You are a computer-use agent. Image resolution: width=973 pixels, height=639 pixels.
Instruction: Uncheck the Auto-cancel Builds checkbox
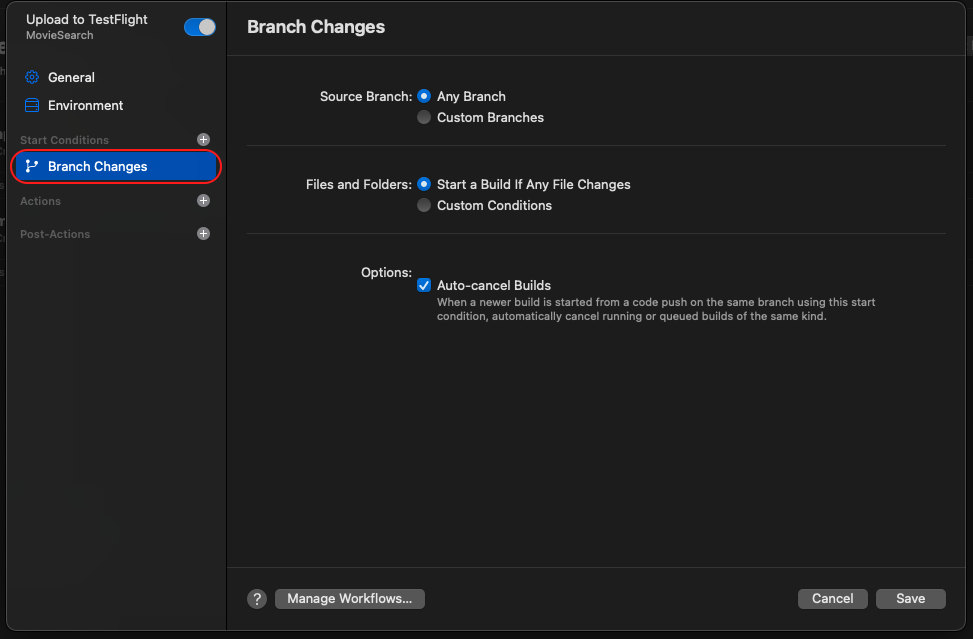point(424,285)
